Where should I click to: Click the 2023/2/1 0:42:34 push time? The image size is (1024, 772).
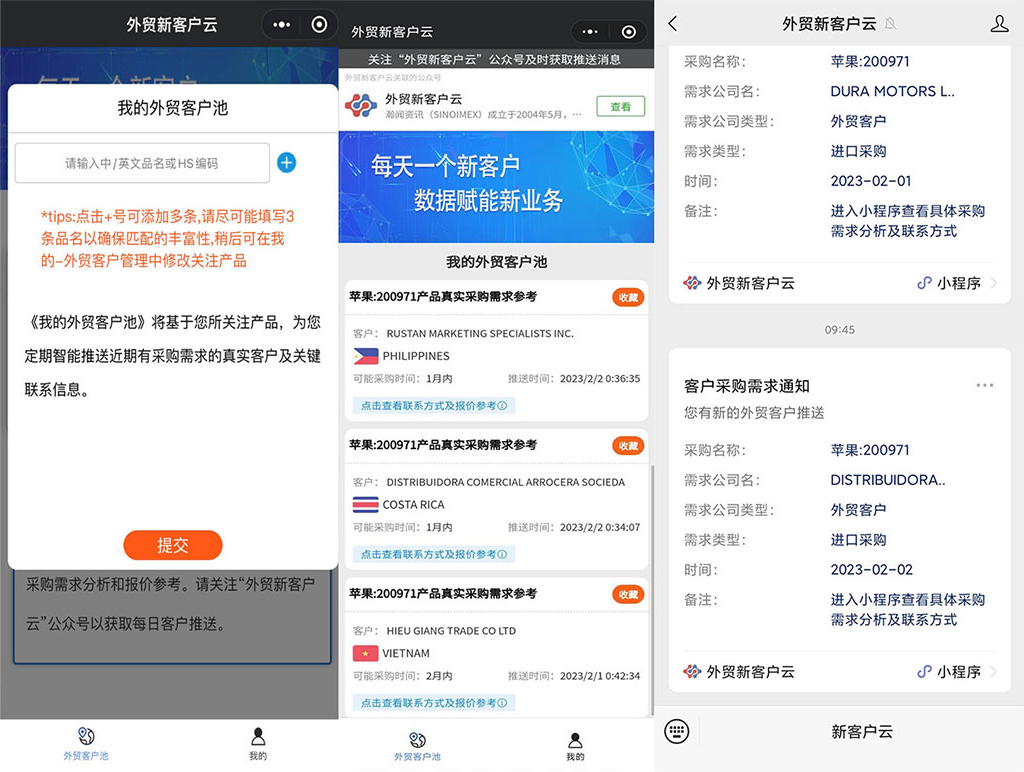point(600,676)
